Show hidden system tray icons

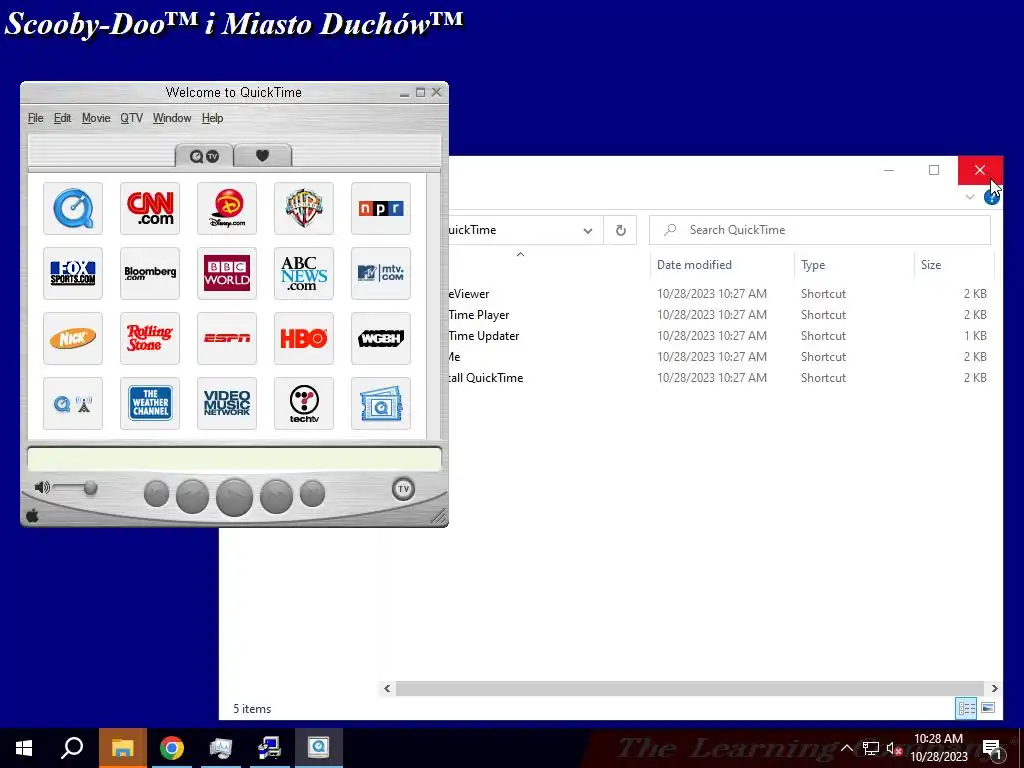846,748
